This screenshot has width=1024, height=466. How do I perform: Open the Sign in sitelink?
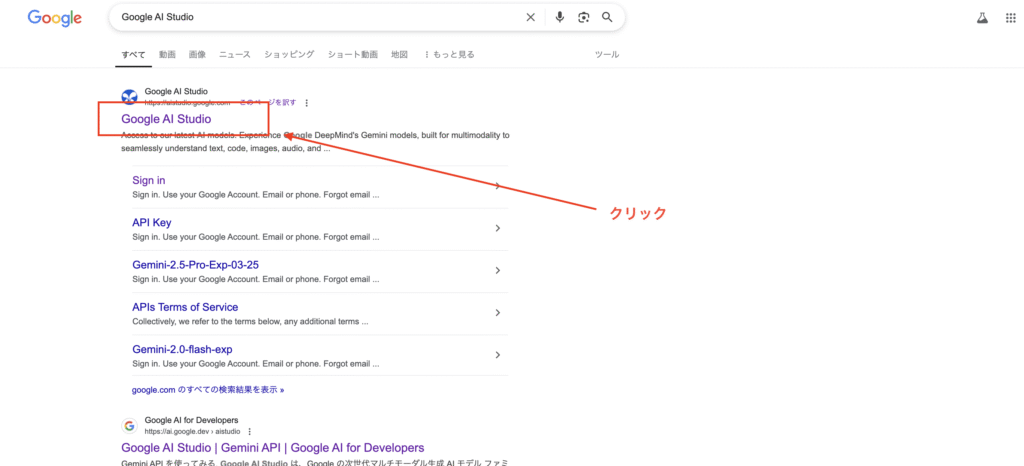coord(149,180)
